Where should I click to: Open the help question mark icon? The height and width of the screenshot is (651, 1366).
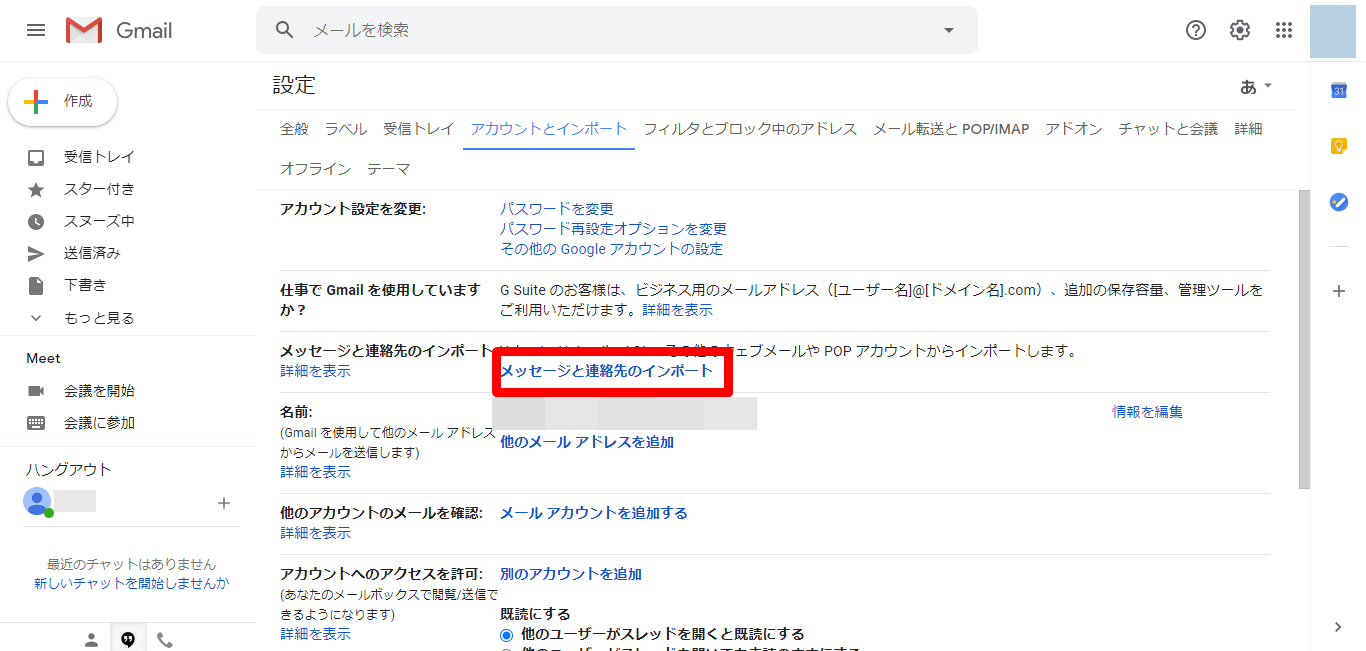(x=1196, y=30)
